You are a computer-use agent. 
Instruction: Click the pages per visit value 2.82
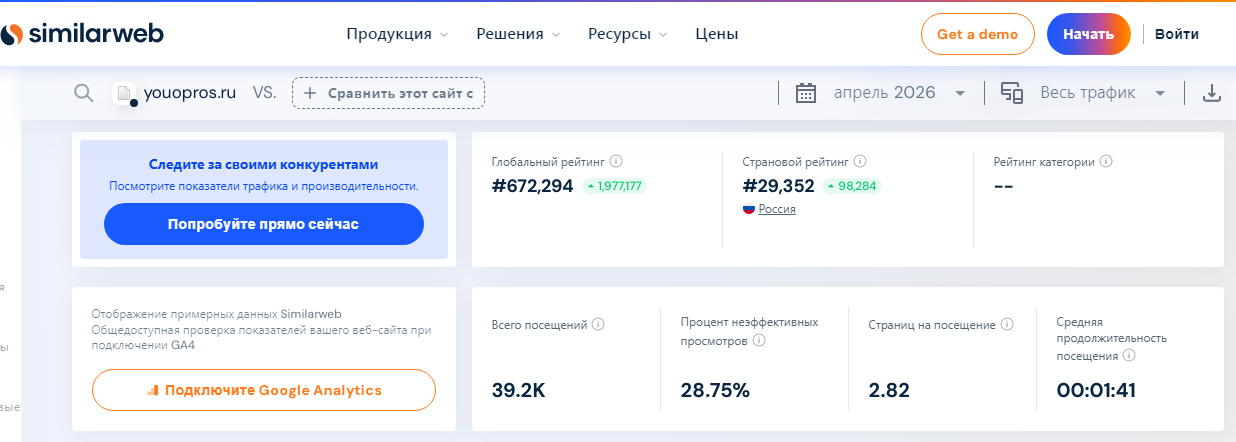[889, 390]
